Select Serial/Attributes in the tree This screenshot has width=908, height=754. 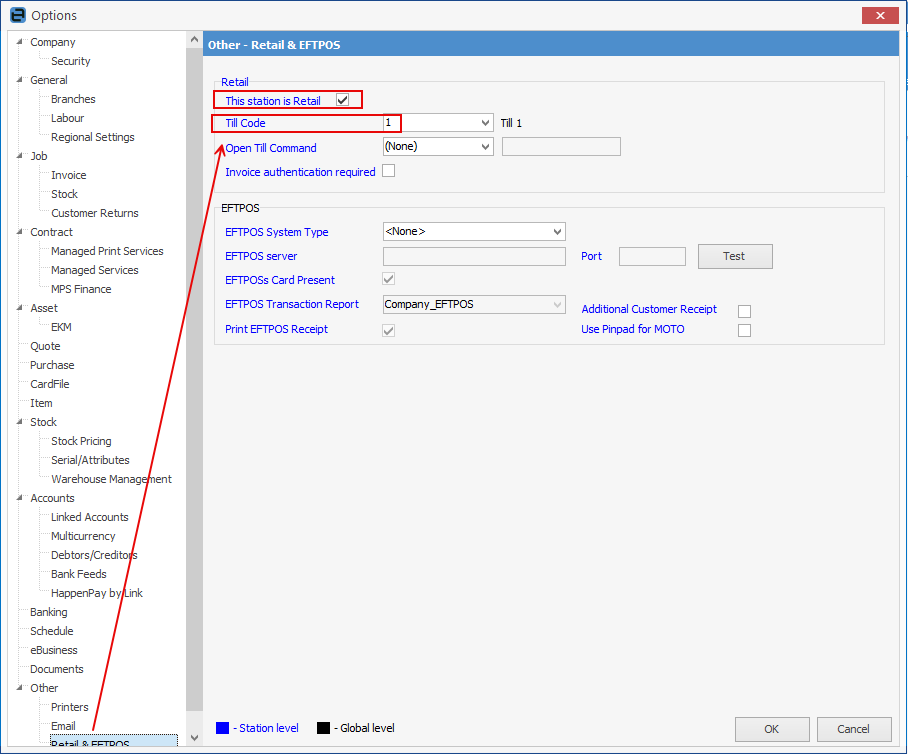(x=90, y=460)
